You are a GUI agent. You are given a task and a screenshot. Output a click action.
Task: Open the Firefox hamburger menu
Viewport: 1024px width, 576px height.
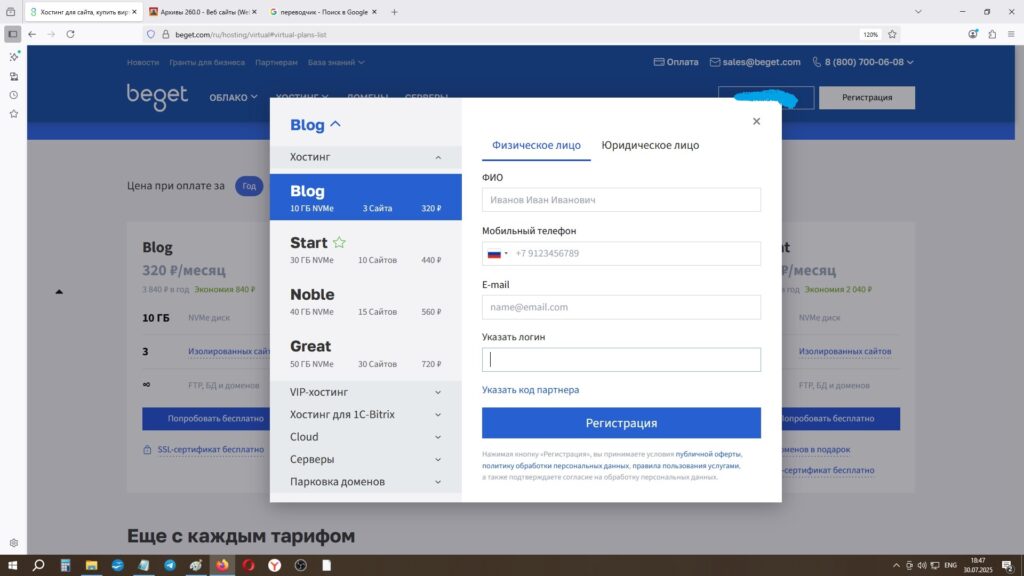tap(1011, 34)
